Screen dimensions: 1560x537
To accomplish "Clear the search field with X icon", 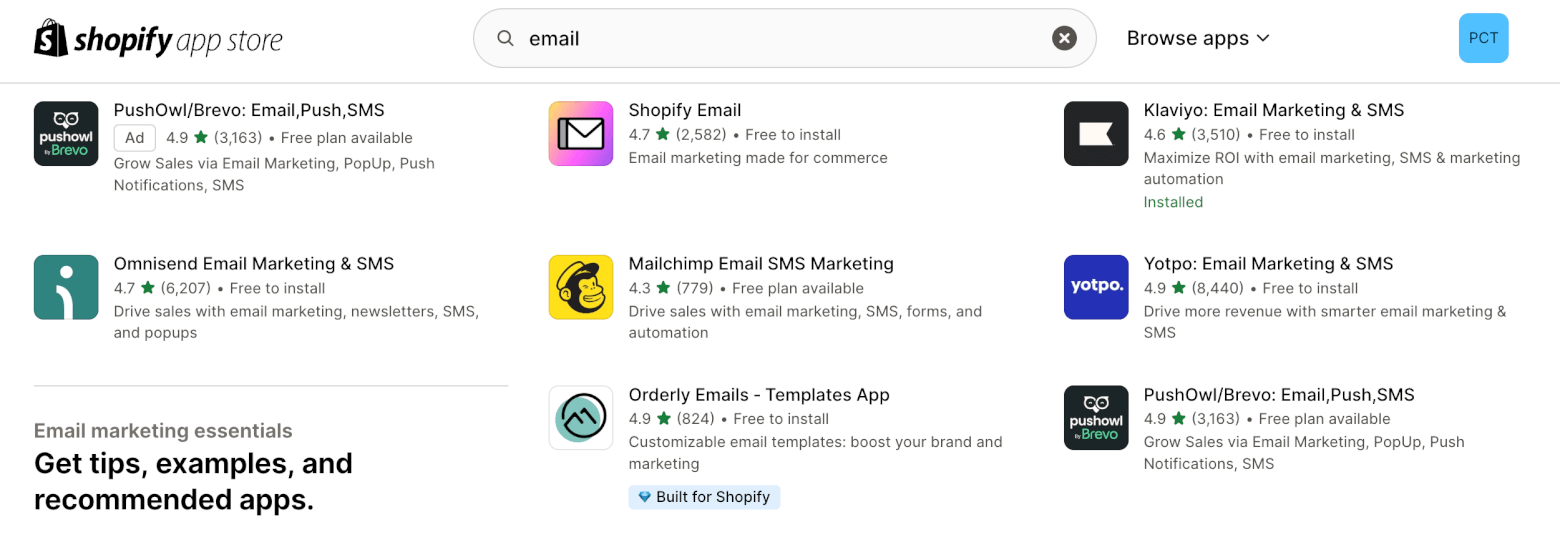I will coord(1064,39).
